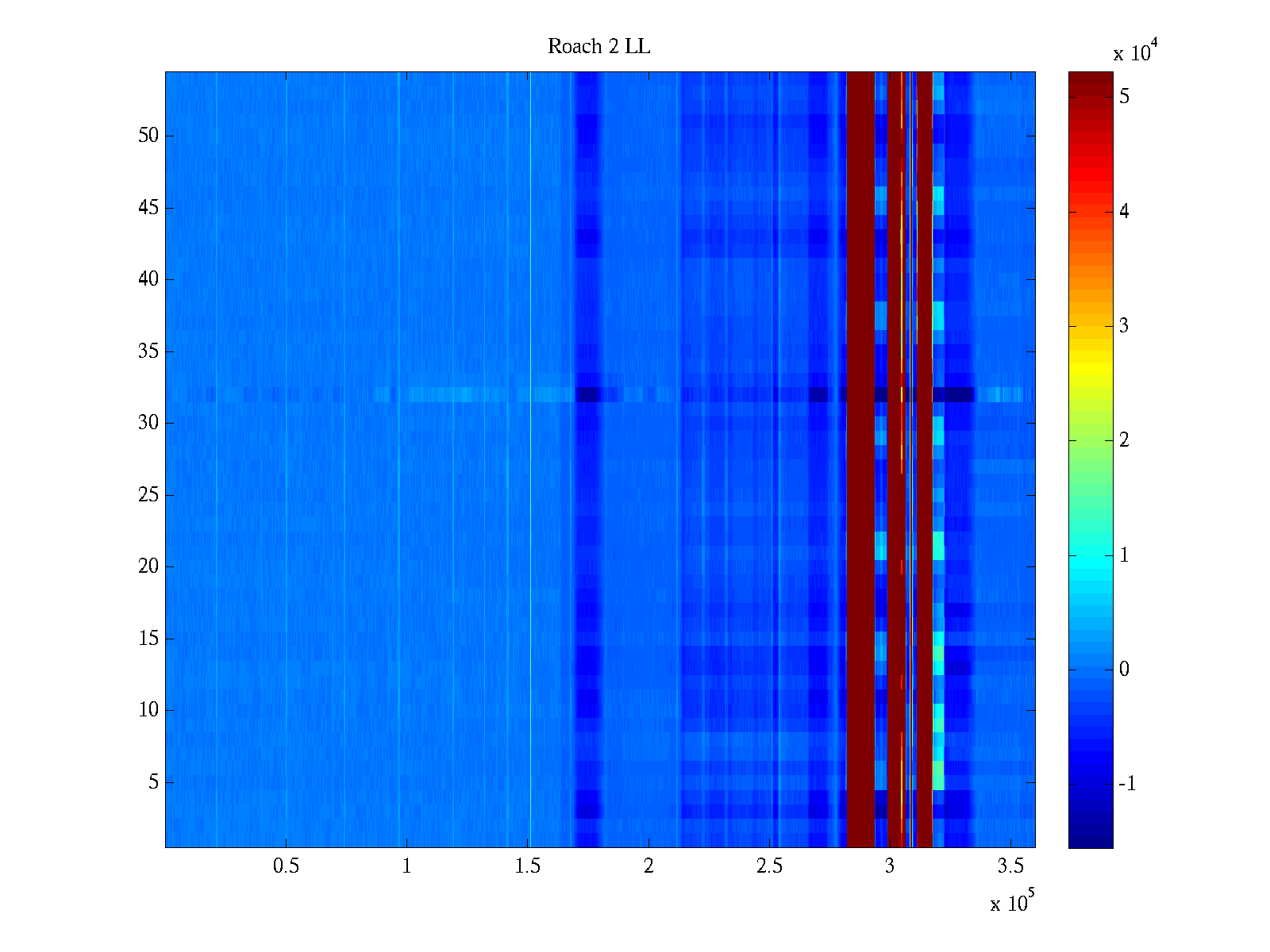Select the x-axis tick label '2.5'
This screenshot has width=1270, height=952.
769,866
